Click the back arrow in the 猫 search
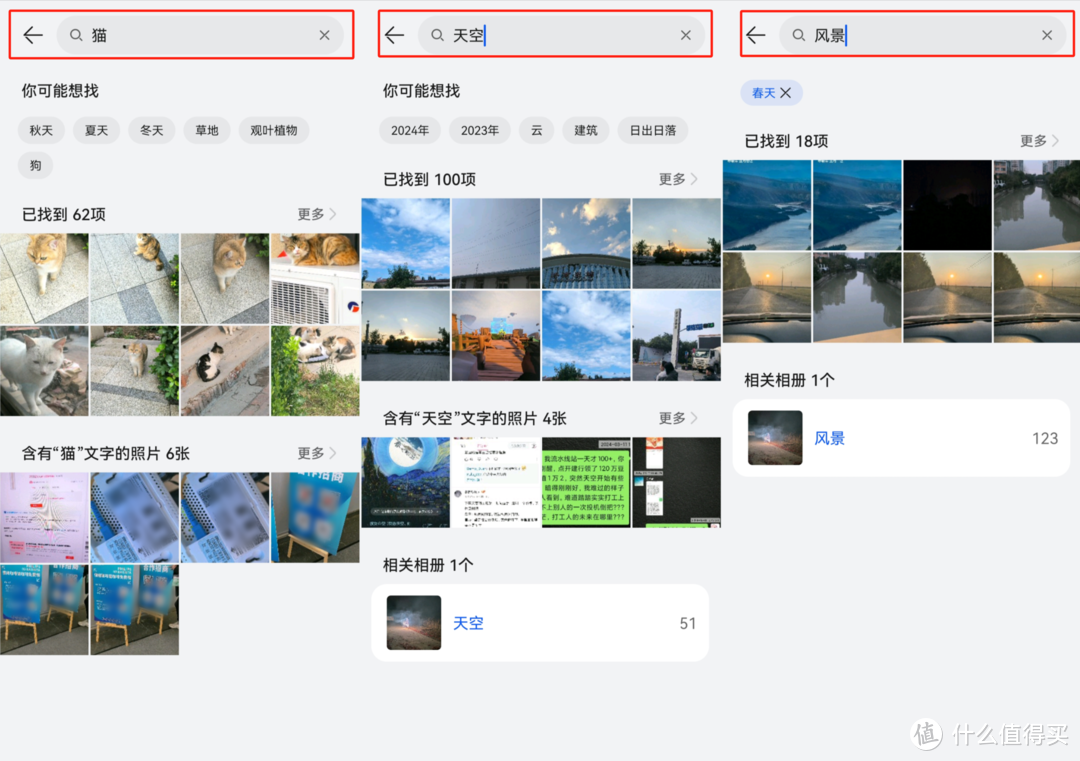 pyautogui.click(x=32, y=35)
